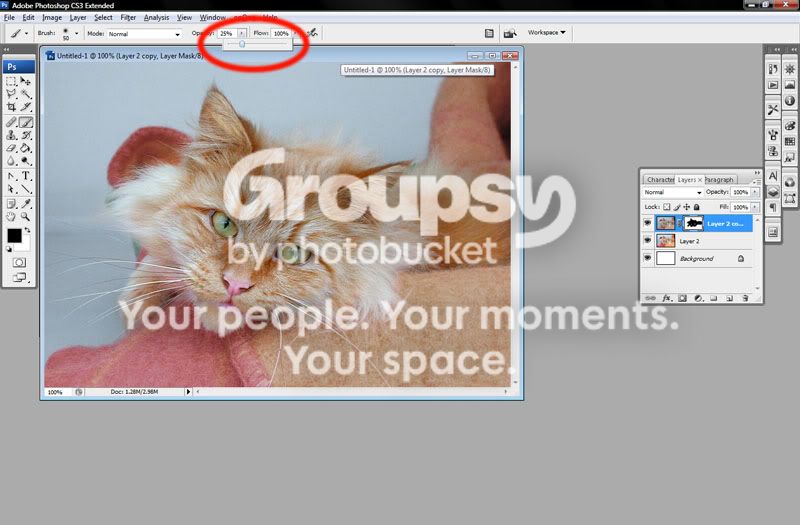
Task: Click the brush opacity slider handle
Action: pos(242,44)
